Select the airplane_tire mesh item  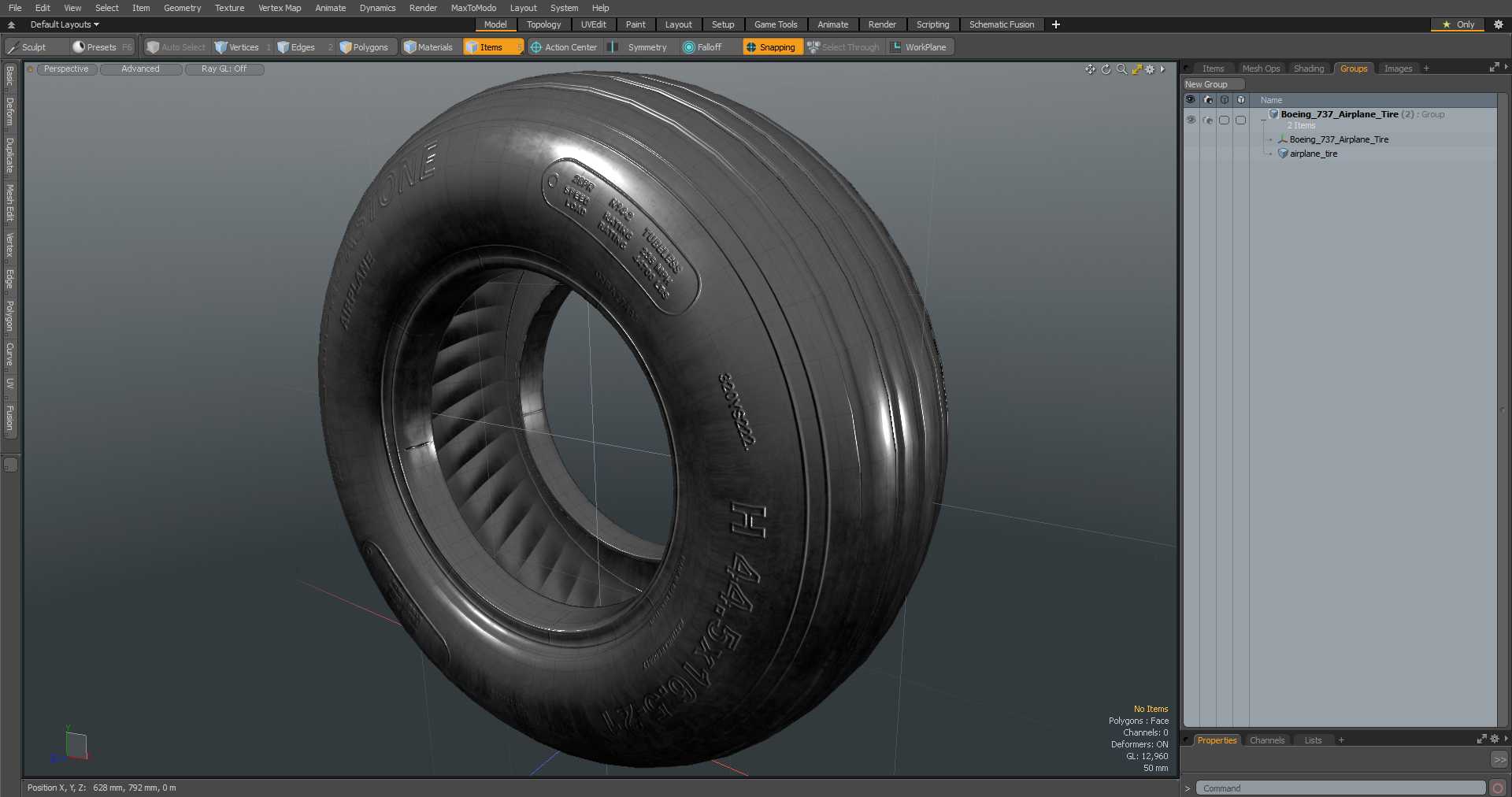click(1314, 154)
